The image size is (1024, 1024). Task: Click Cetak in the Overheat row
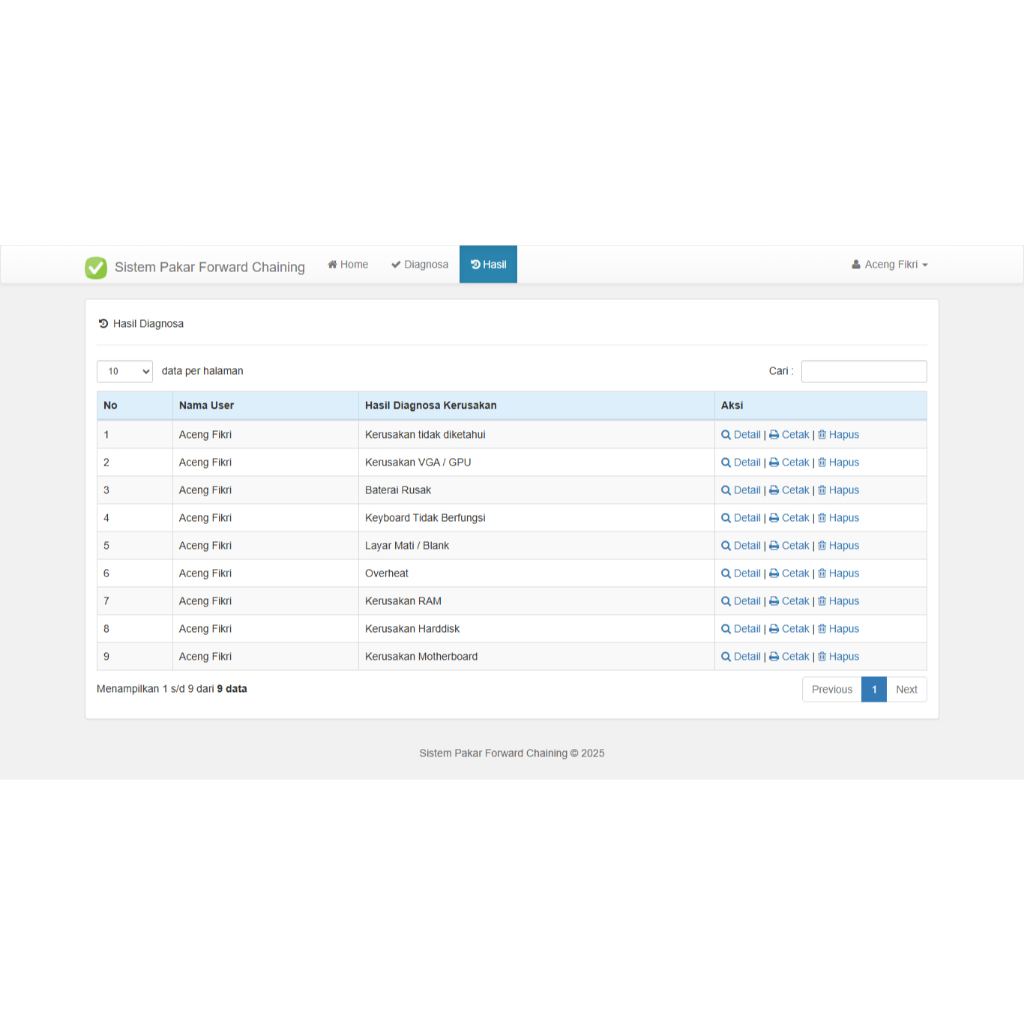tap(789, 573)
